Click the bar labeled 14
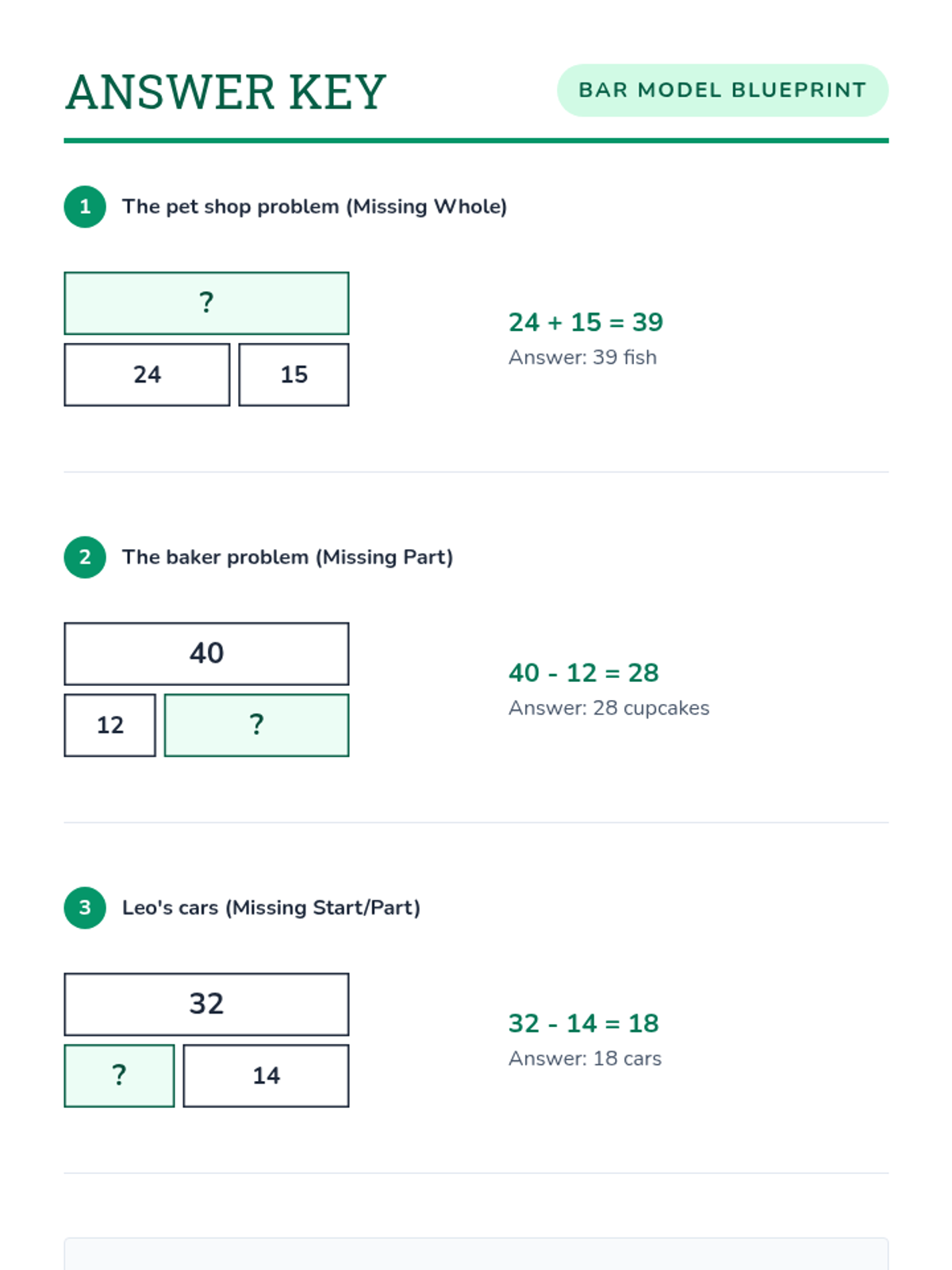This screenshot has width=952, height=1270. (x=266, y=1076)
